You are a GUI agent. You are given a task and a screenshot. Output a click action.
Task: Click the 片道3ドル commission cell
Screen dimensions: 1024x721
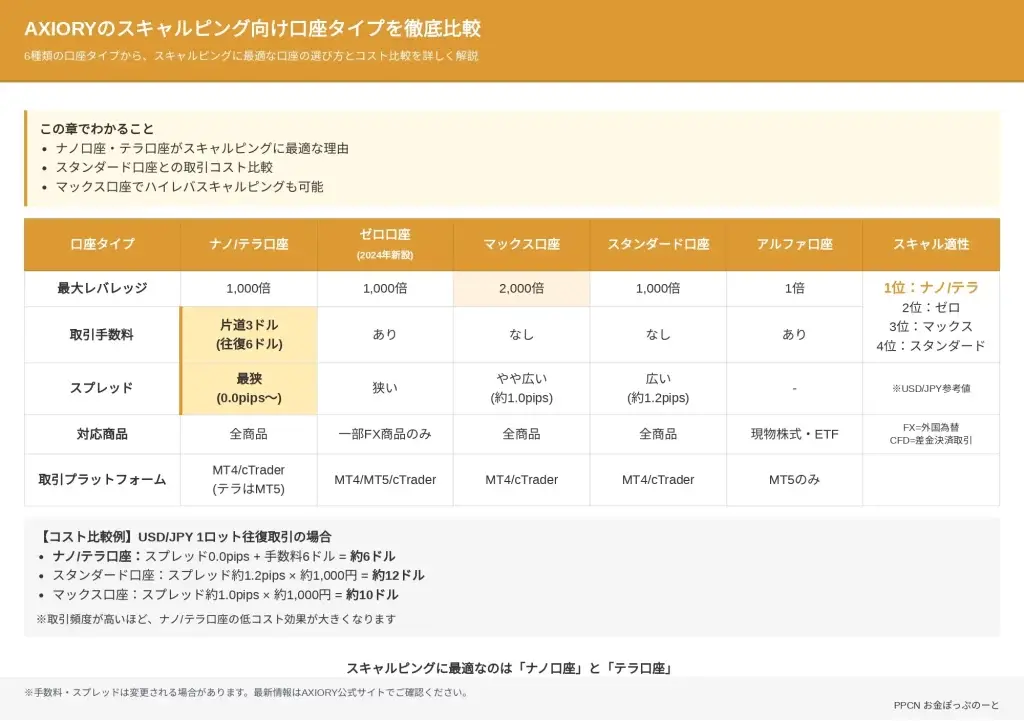pos(249,334)
